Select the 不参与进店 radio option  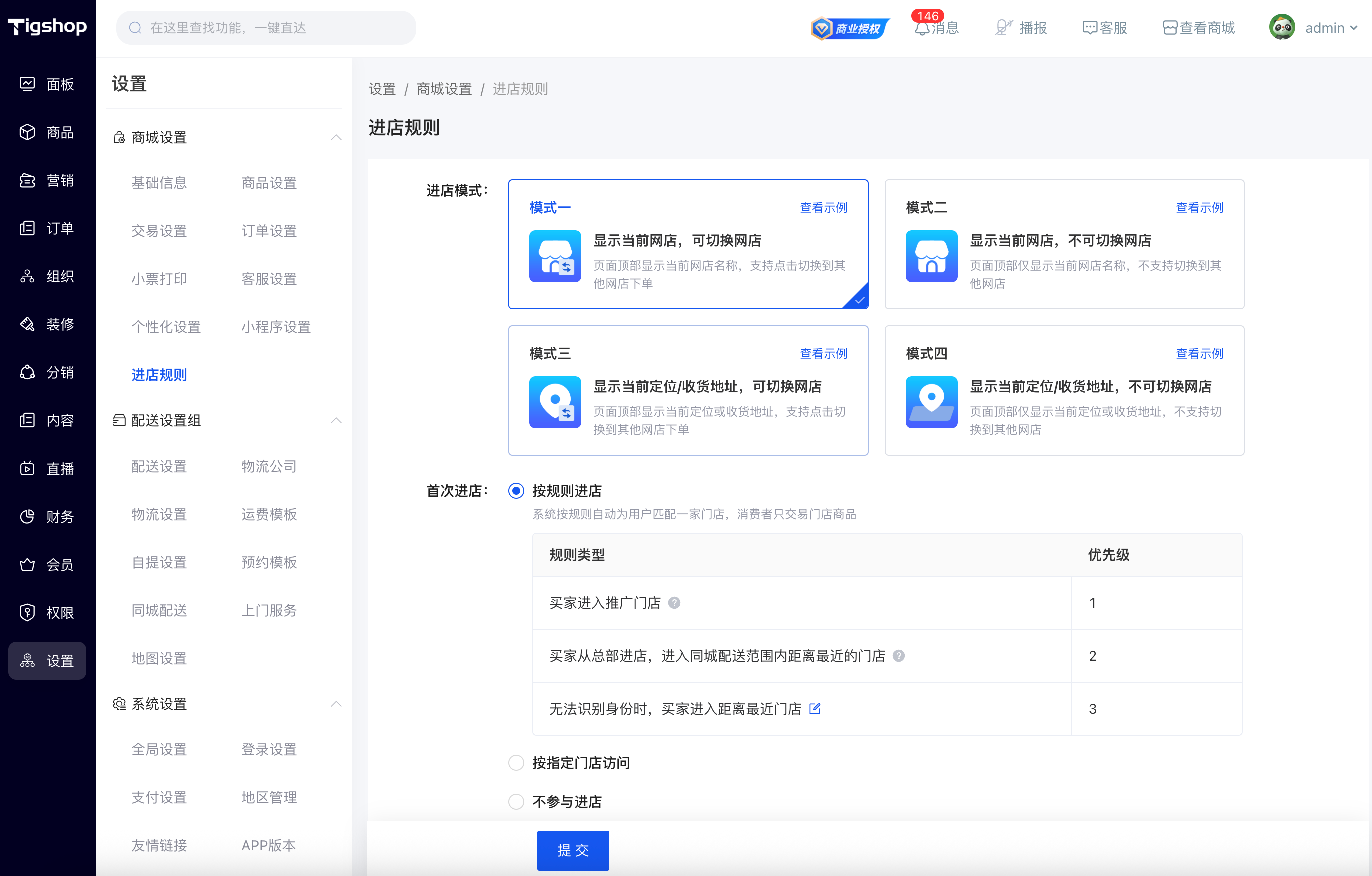516,802
